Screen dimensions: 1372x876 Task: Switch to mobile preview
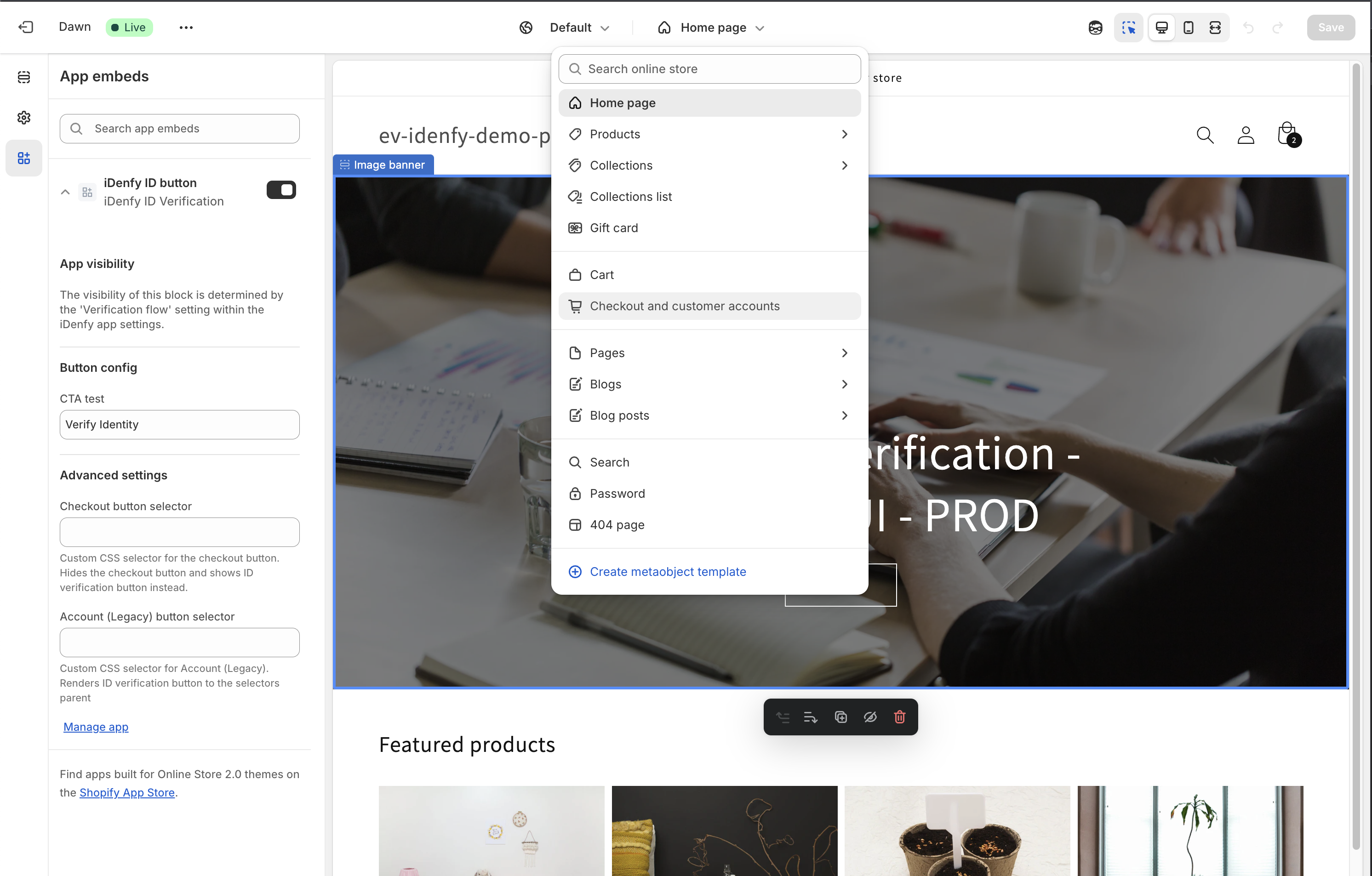tap(1188, 27)
